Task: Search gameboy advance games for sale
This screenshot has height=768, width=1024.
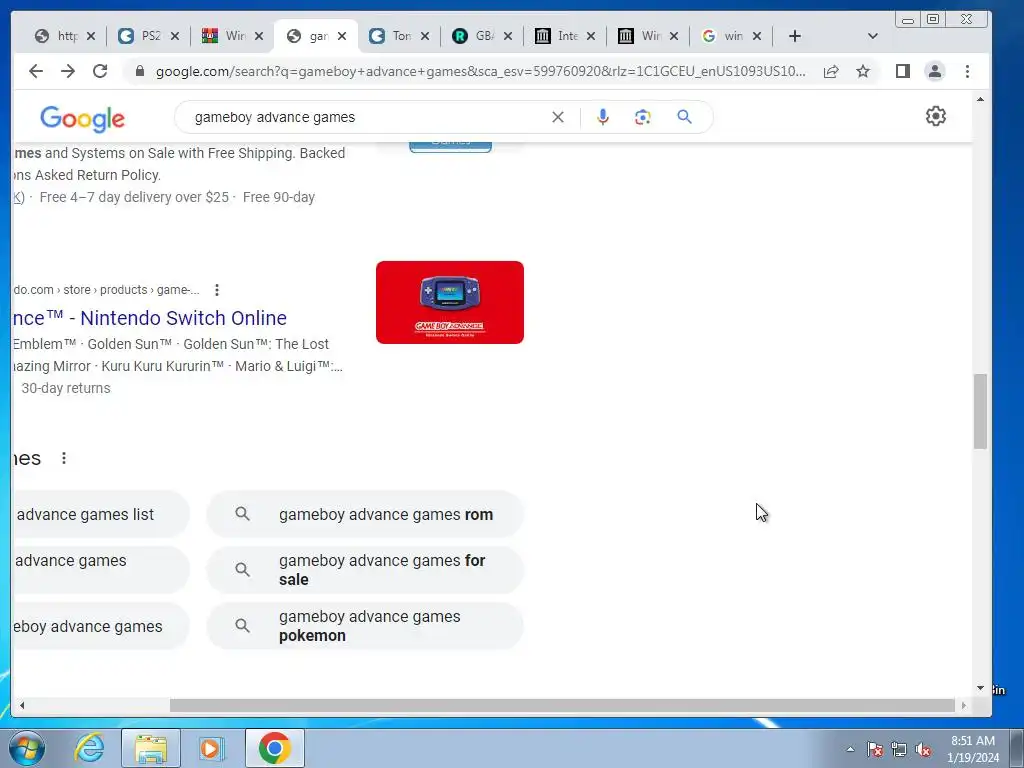Action: (x=365, y=570)
